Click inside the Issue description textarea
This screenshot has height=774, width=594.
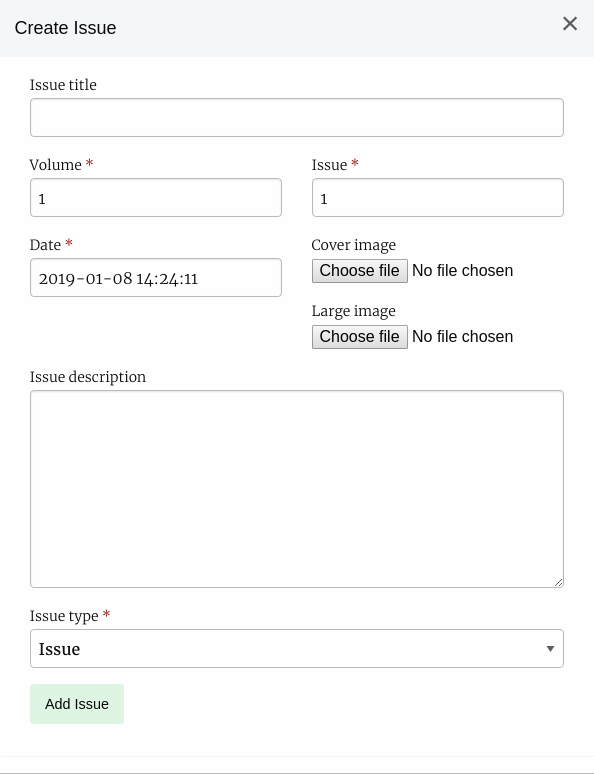point(297,489)
